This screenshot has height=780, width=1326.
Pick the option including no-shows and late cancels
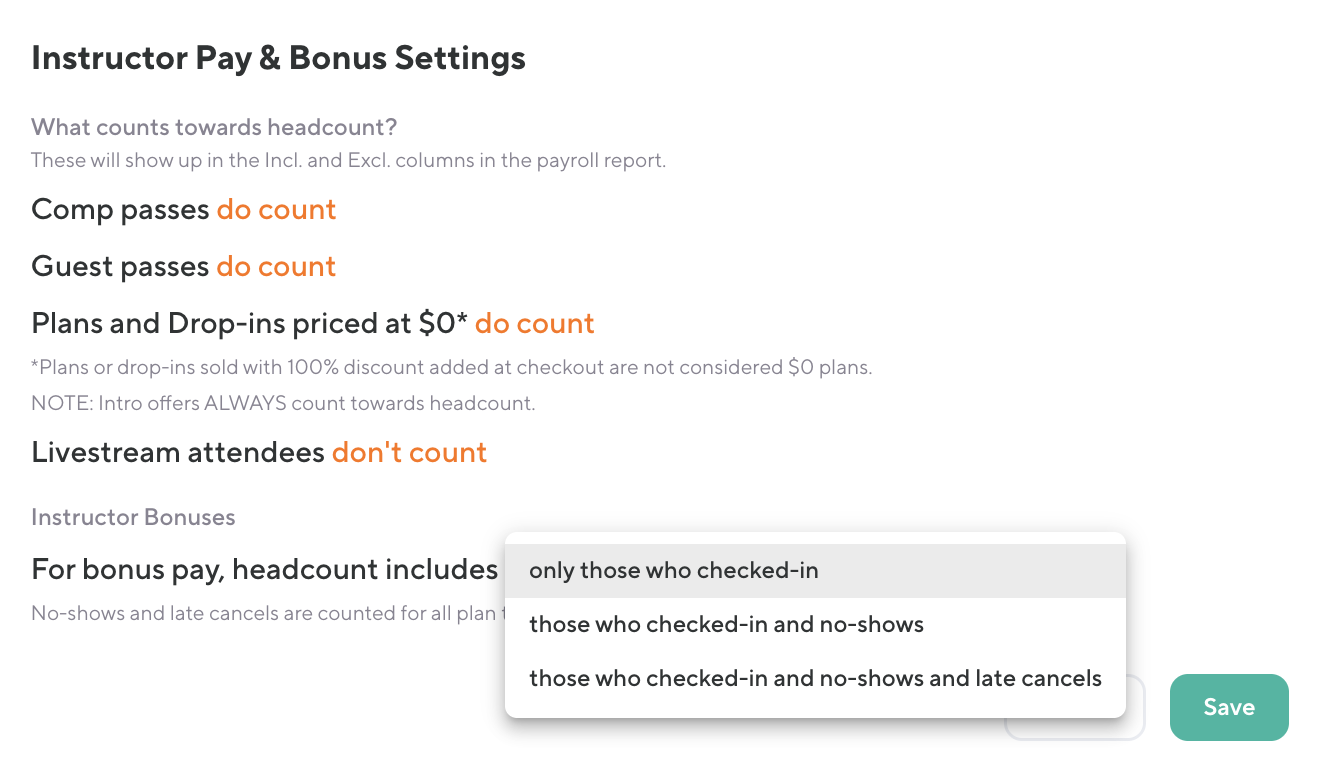pyautogui.click(x=815, y=678)
